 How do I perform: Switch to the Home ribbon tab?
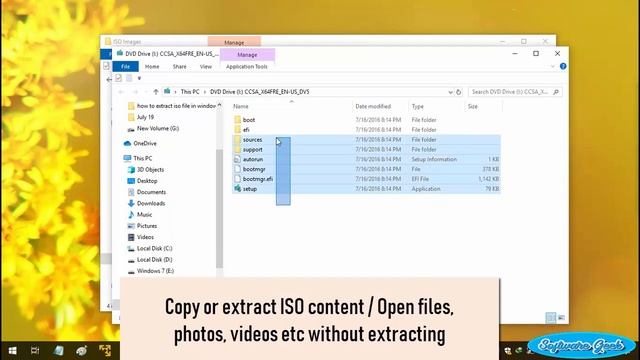[x=152, y=67]
